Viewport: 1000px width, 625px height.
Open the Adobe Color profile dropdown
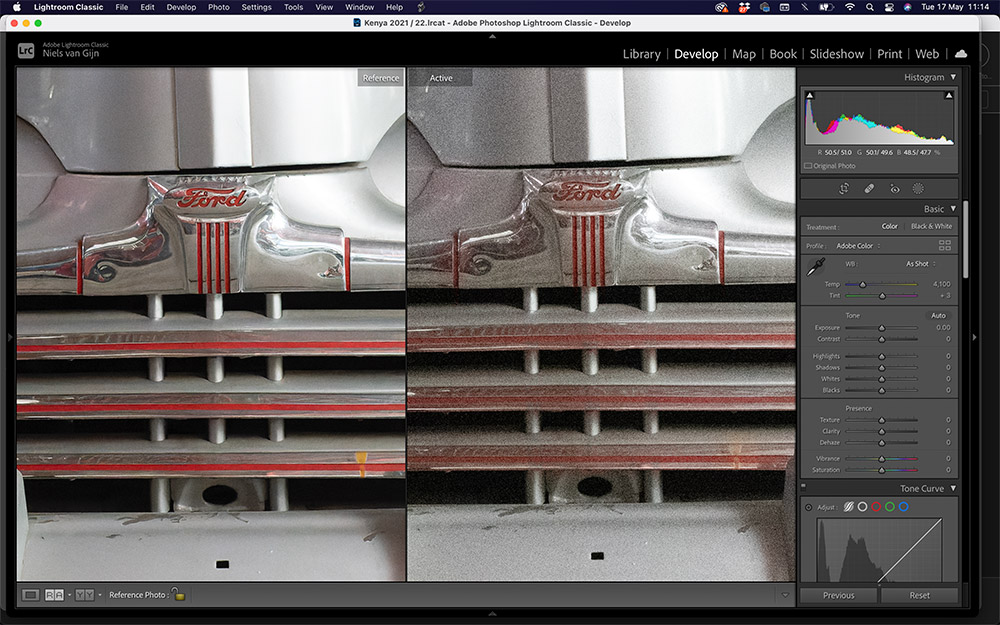858,246
